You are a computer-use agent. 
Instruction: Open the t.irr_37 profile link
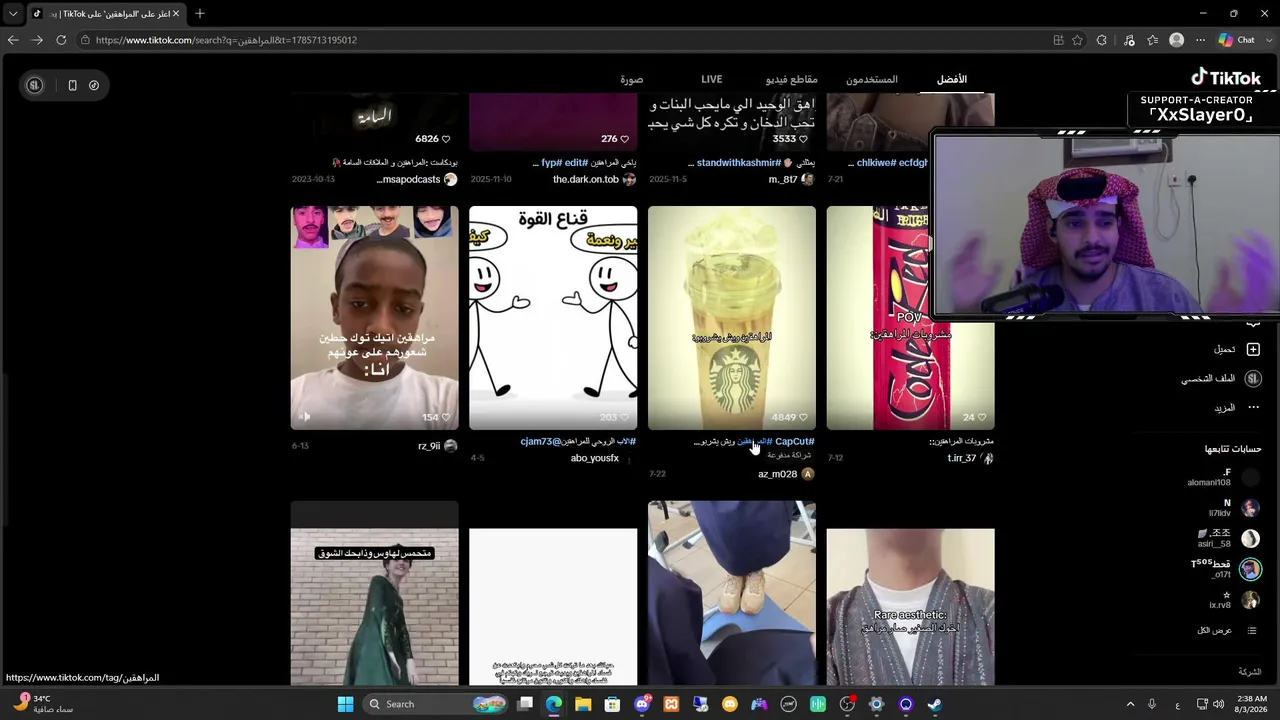[962, 458]
